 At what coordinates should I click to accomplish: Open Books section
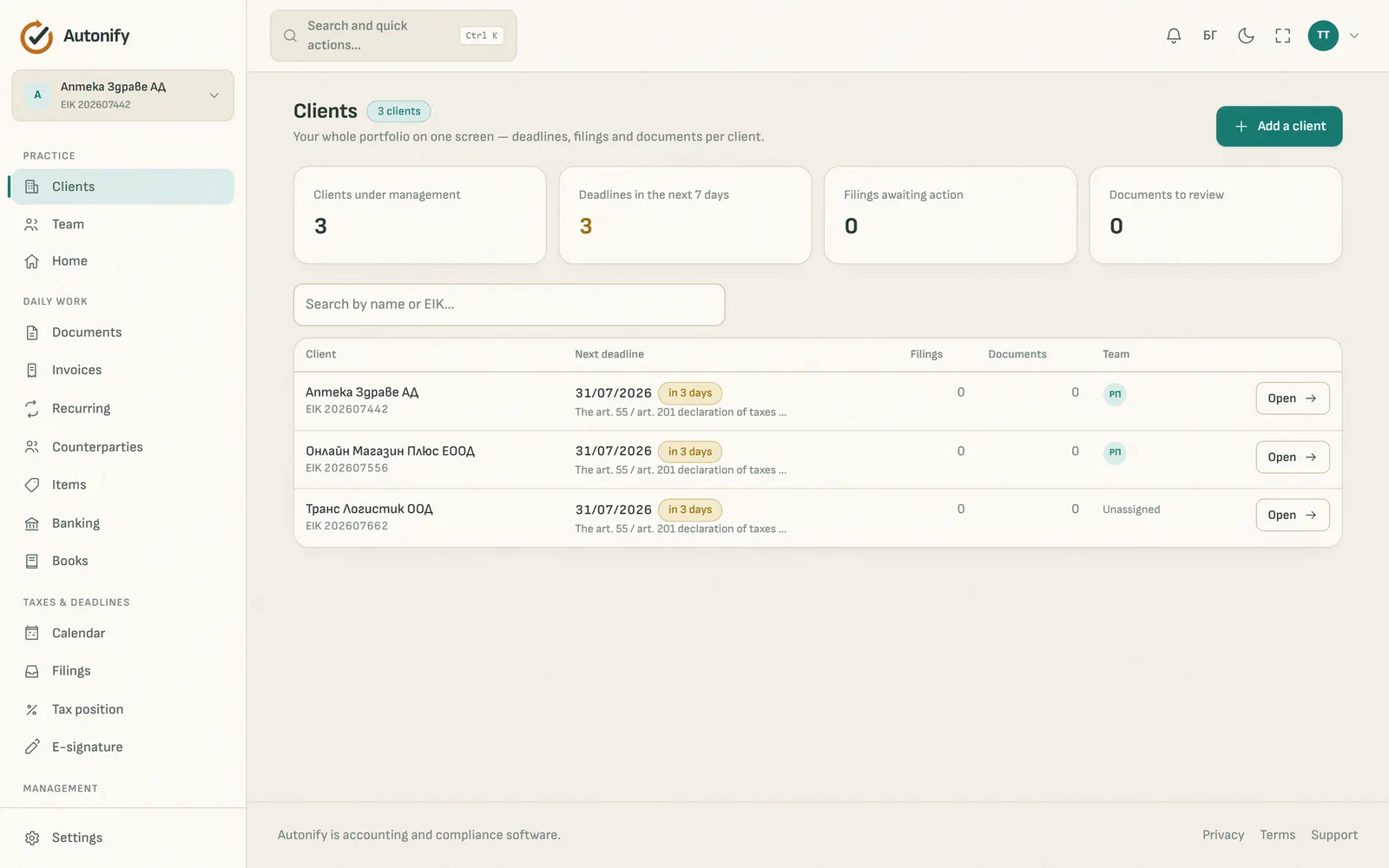click(122, 561)
